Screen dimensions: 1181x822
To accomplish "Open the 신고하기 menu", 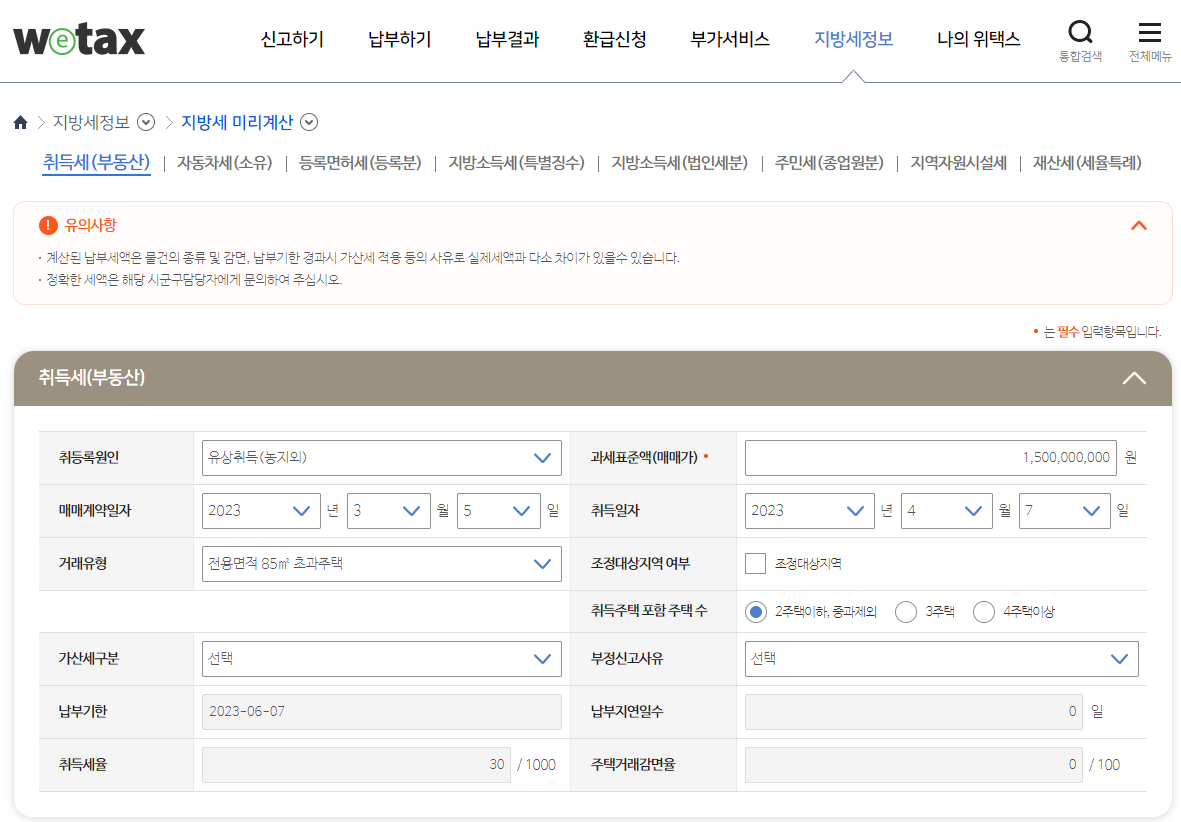I will coord(292,39).
